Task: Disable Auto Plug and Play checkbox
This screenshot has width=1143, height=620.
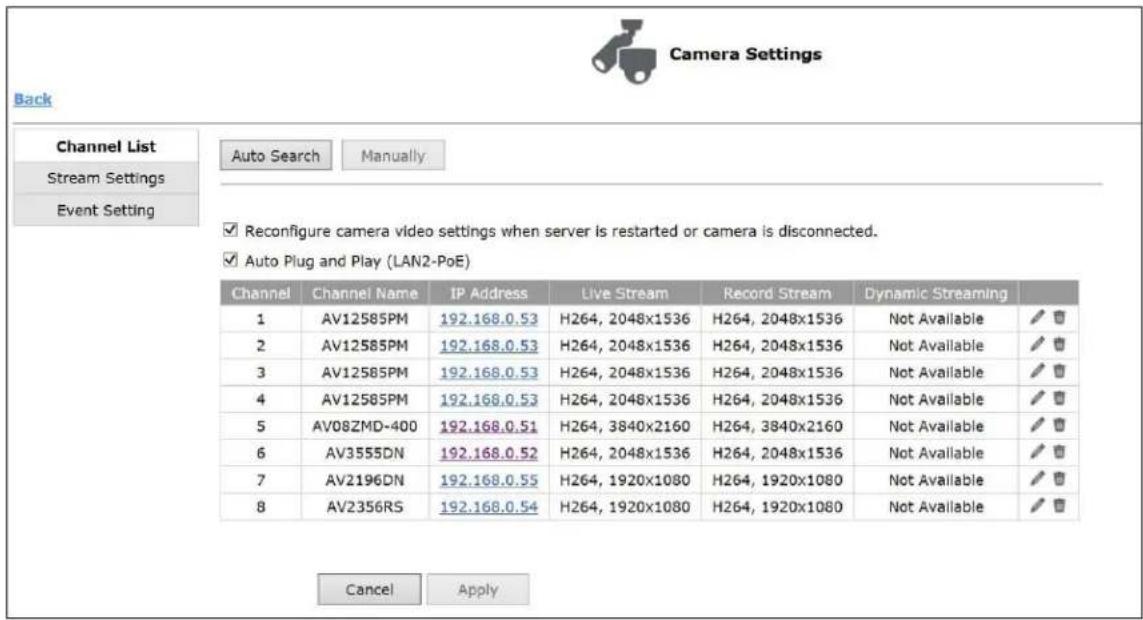Action: click(230, 260)
